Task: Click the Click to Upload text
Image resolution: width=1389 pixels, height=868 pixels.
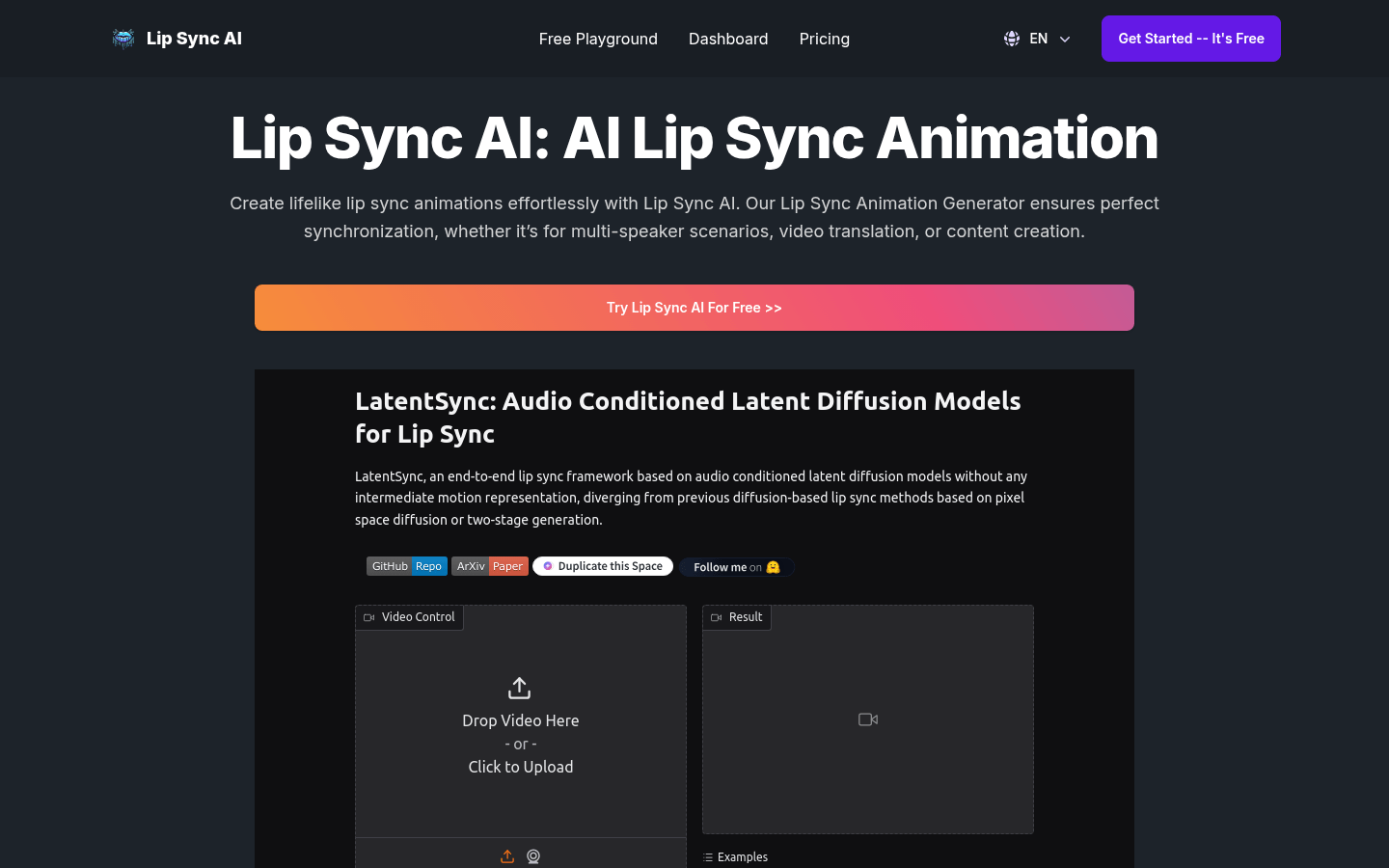Action: (x=521, y=767)
